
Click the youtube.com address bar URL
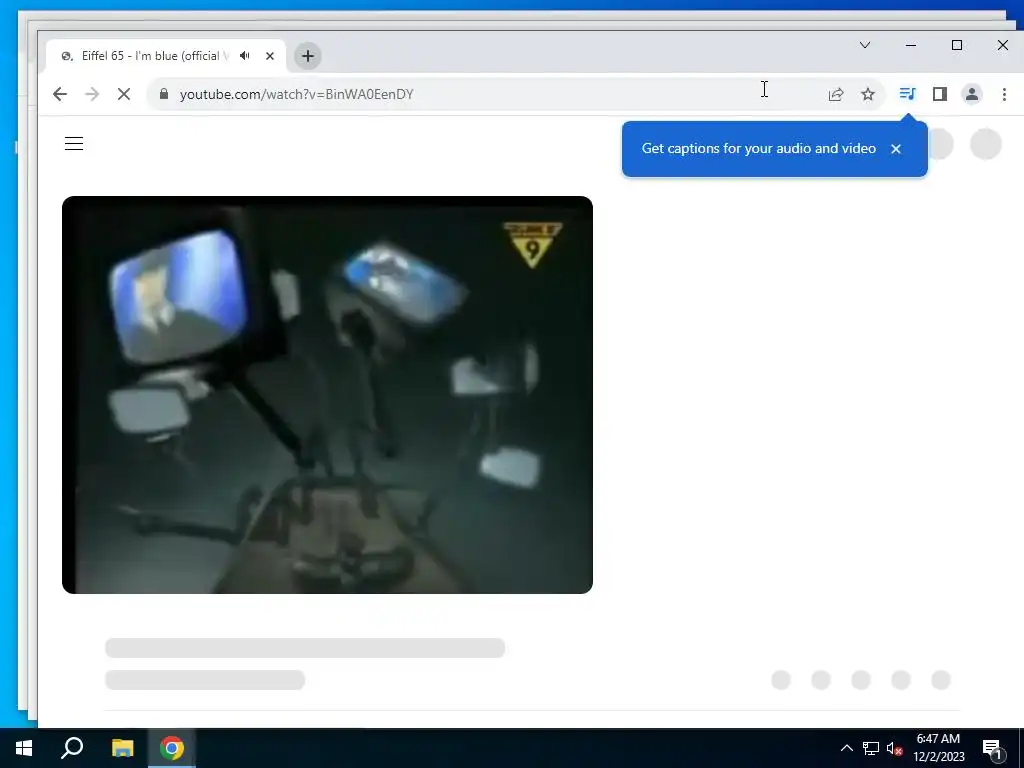tap(296, 94)
